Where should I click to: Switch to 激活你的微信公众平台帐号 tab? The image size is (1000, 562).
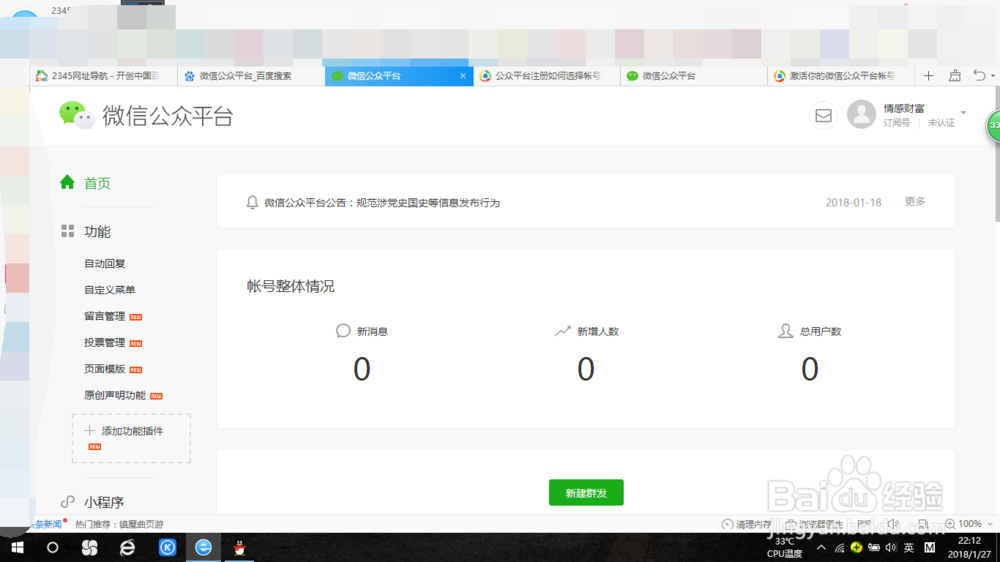(841, 76)
